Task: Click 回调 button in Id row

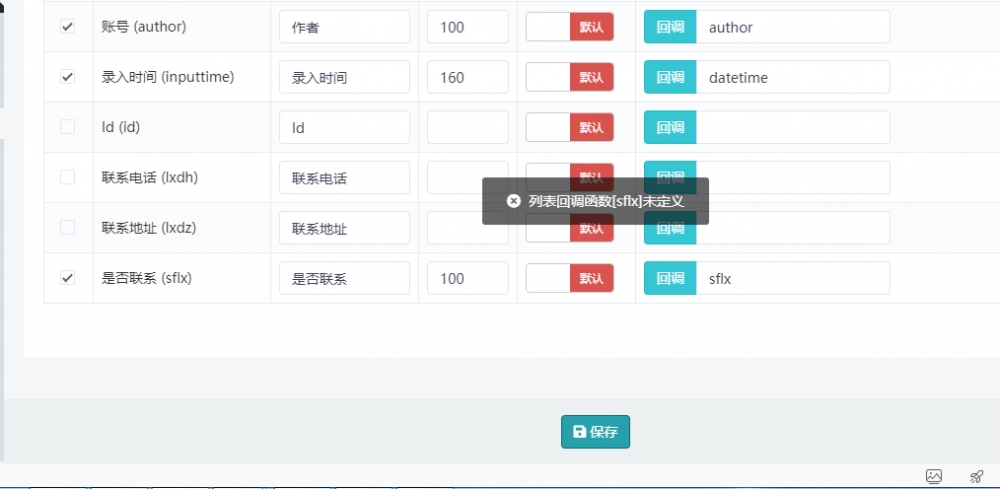Action: point(670,128)
